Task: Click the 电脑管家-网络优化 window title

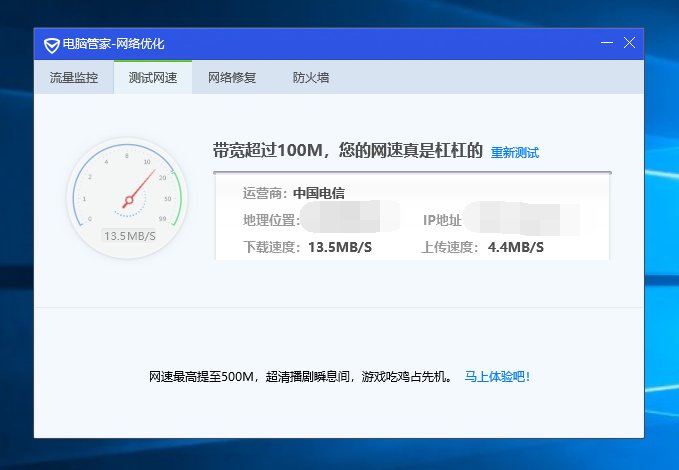Action: (x=113, y=44)
